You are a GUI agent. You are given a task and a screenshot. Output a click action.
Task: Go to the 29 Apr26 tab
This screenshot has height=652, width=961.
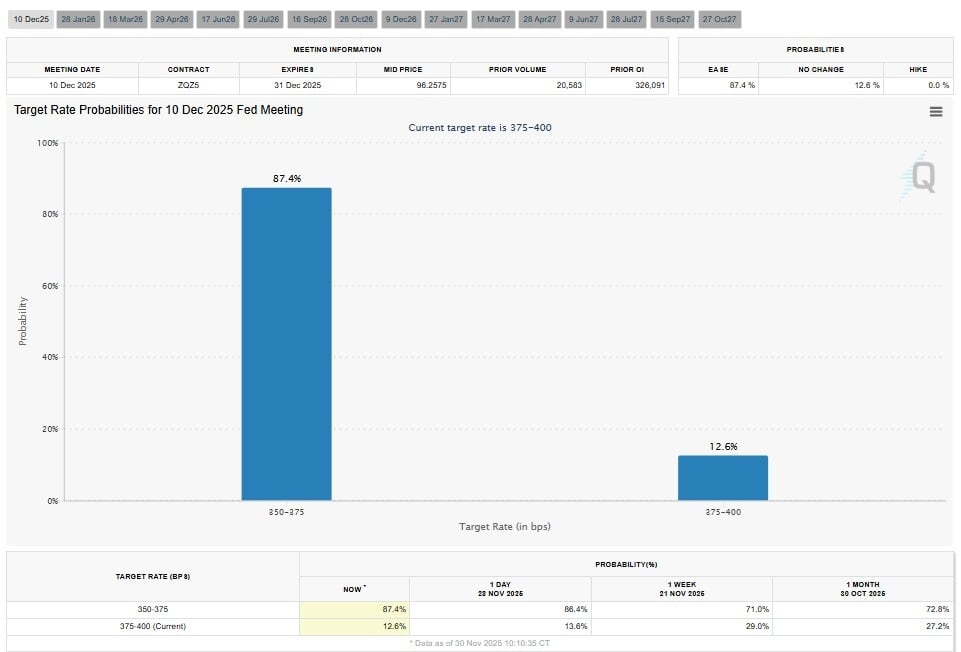[x=172, y=19]
